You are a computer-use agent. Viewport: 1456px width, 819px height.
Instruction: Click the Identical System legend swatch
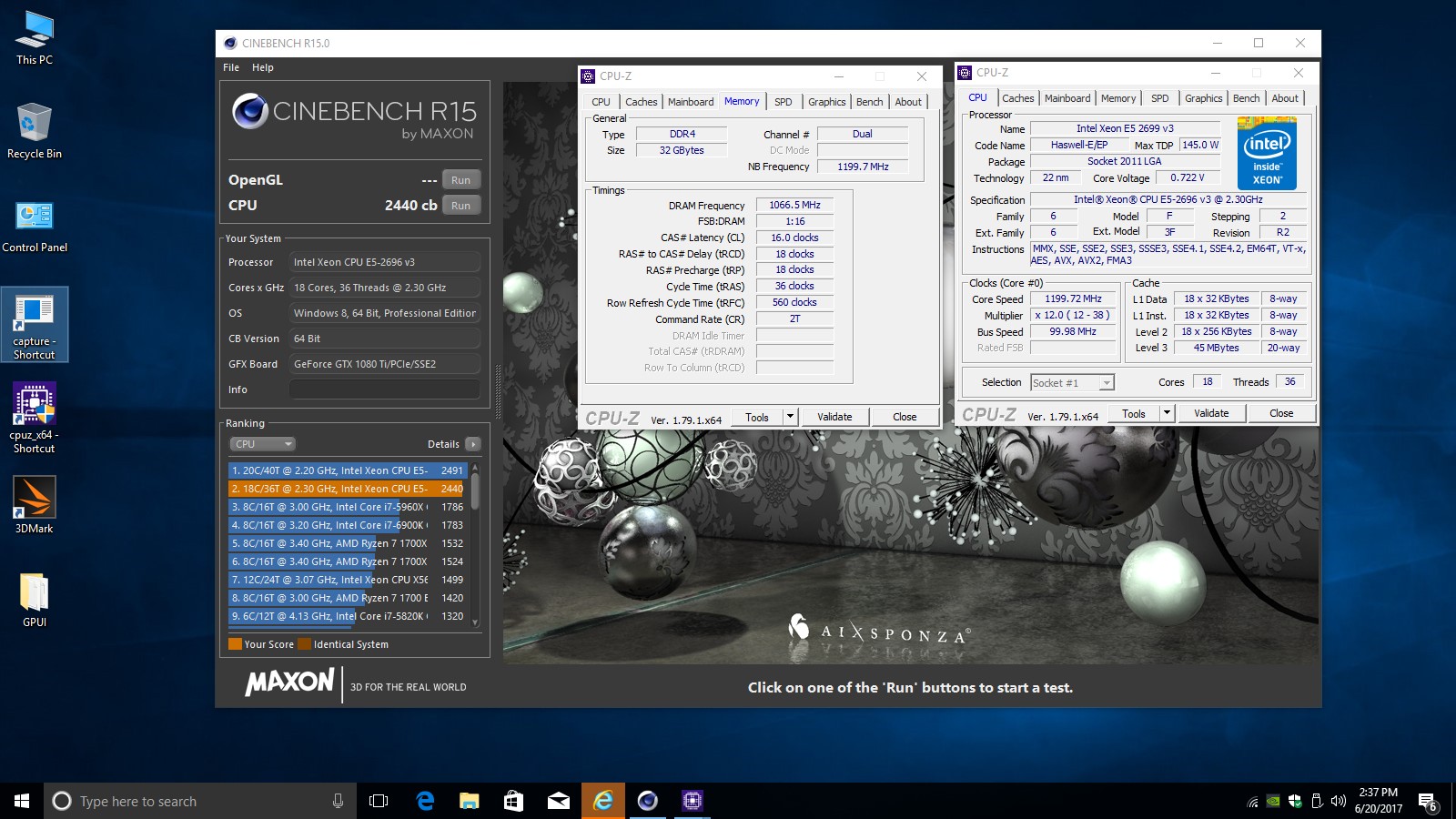pos(304,644)
